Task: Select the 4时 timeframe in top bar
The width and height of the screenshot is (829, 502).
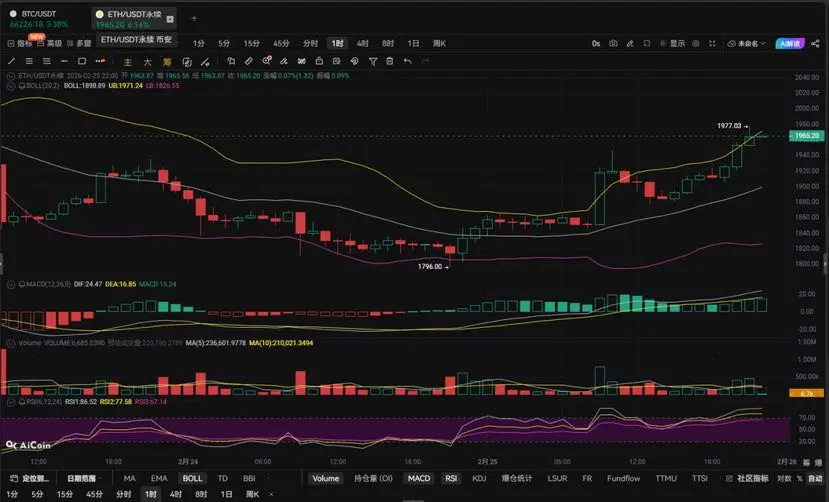Action: (x=362, y=43)
